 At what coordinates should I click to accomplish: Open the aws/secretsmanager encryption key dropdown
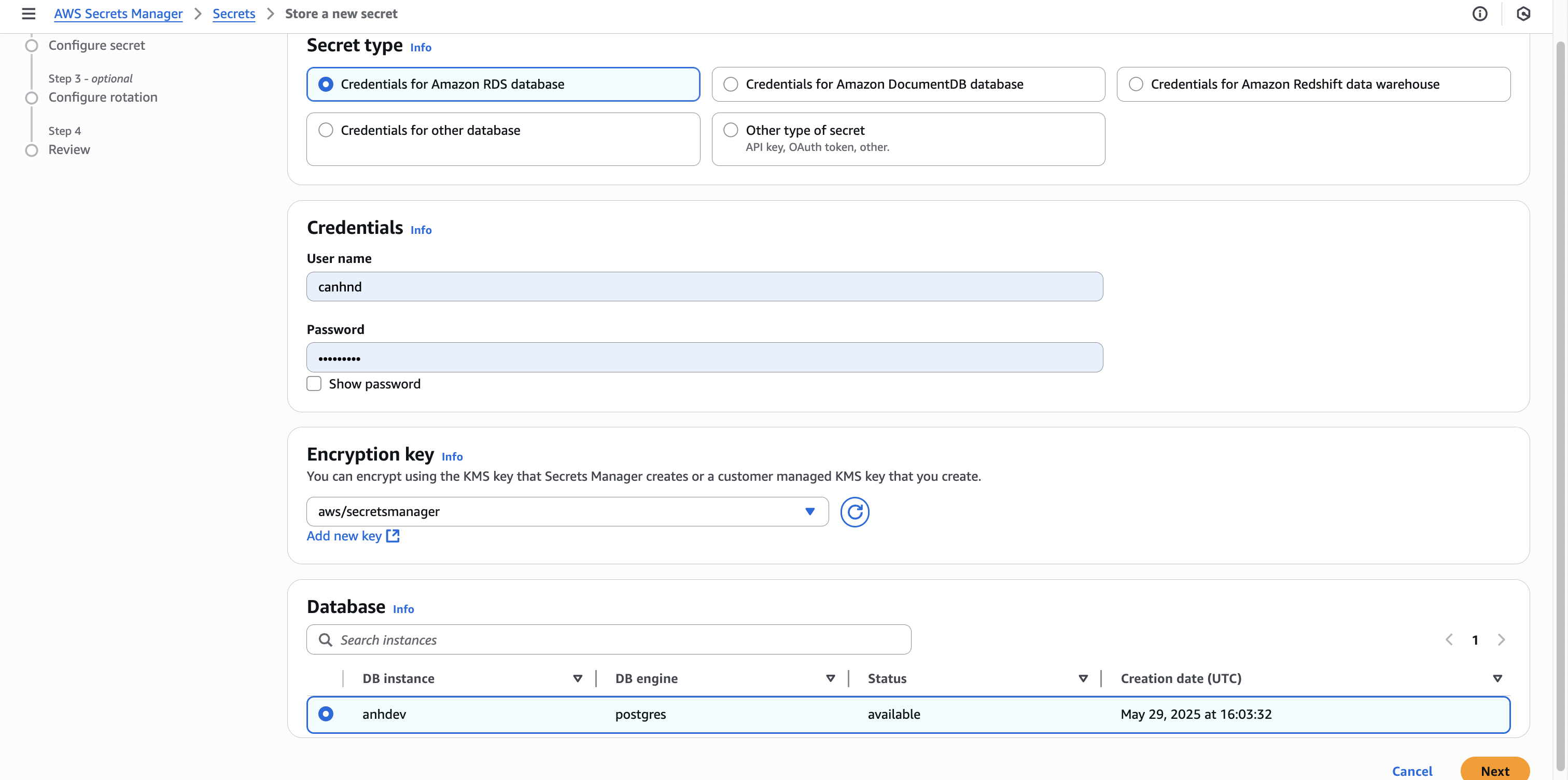click(x=567, y=511)
